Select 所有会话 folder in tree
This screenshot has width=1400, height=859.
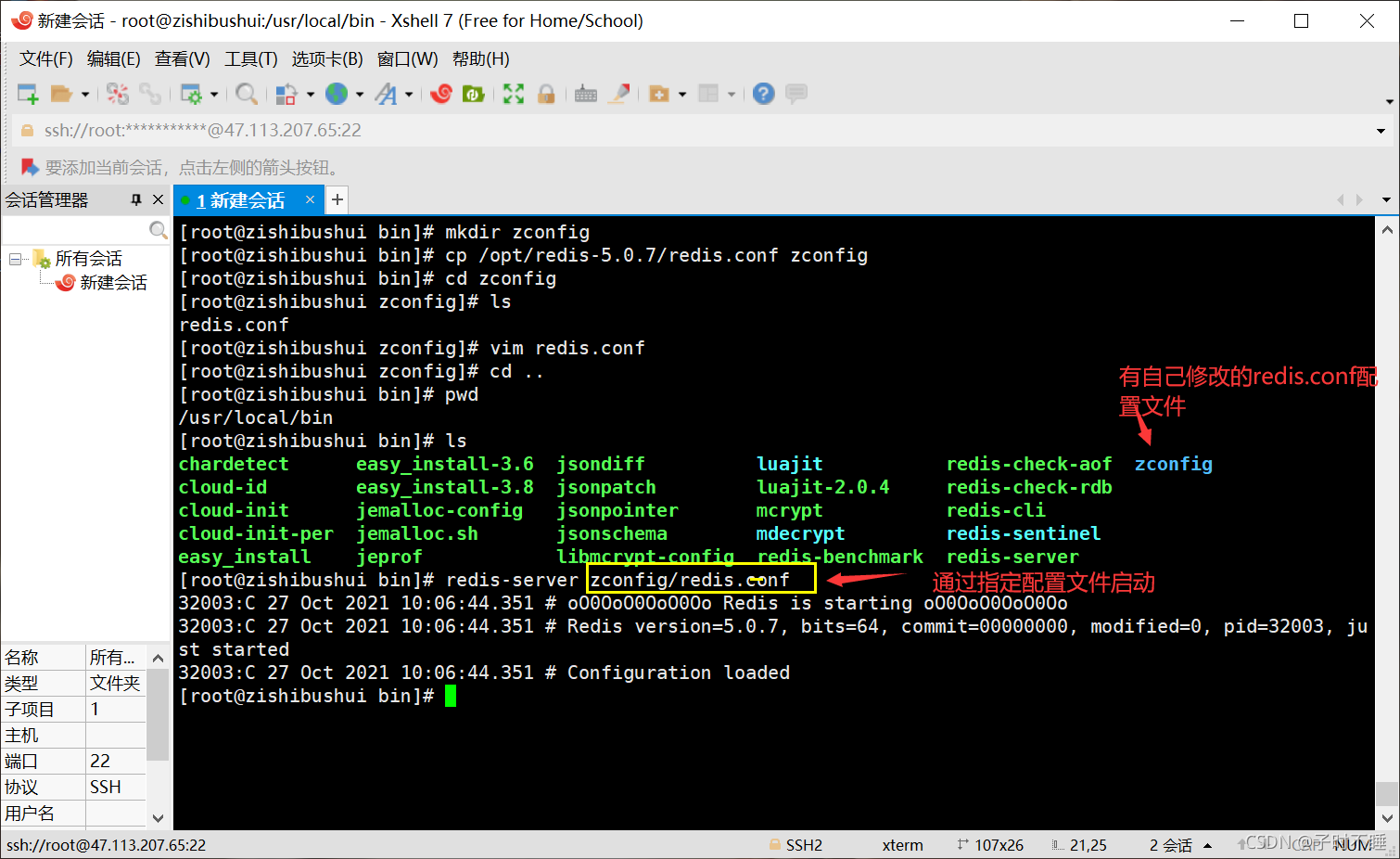click(x=88, y=259)
